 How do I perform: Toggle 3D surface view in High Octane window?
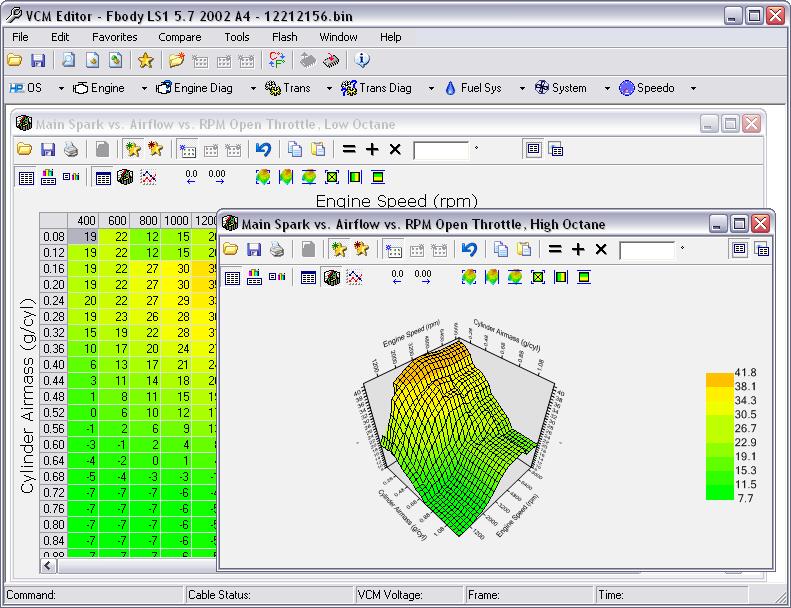coord(329,277)
